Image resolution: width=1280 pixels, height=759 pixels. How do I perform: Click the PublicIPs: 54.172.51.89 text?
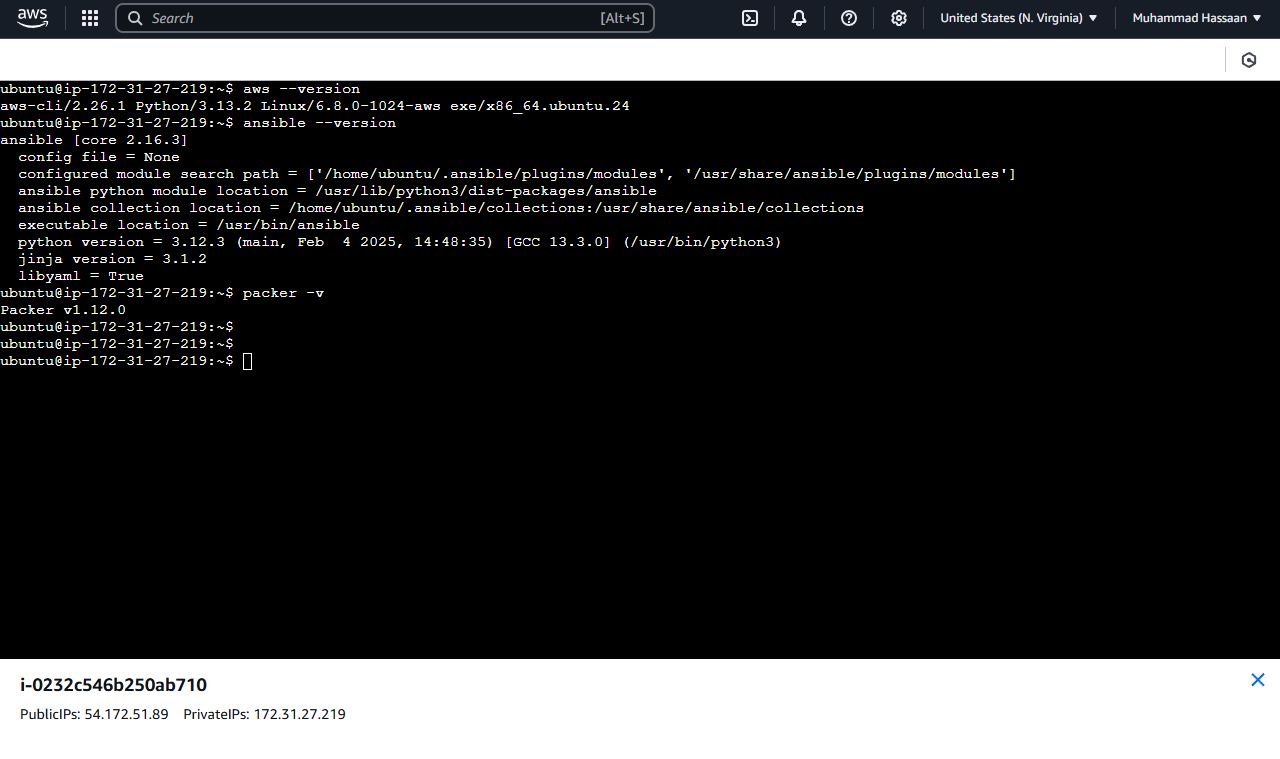coord(94,714)
